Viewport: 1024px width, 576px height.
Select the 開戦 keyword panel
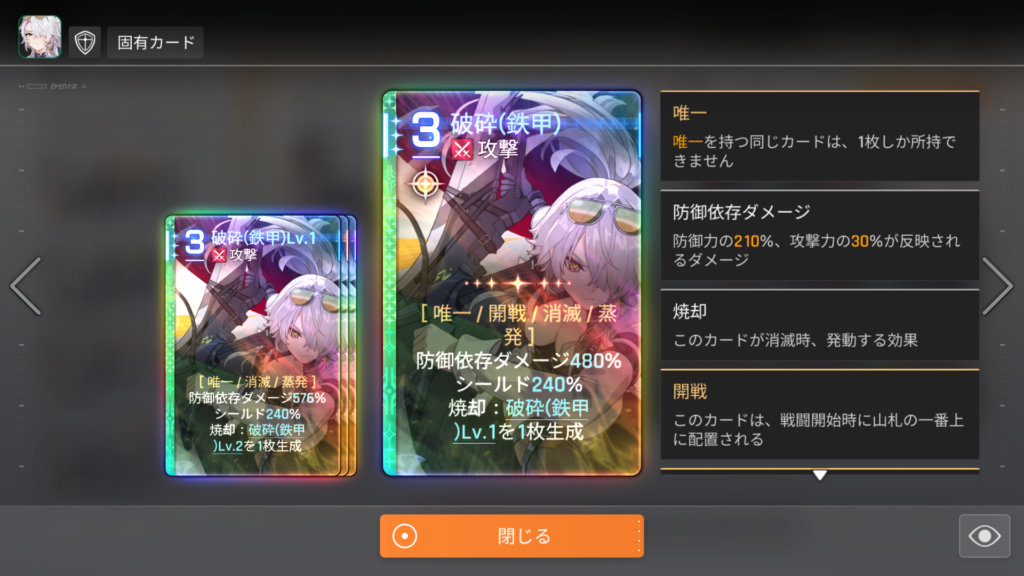820,414
